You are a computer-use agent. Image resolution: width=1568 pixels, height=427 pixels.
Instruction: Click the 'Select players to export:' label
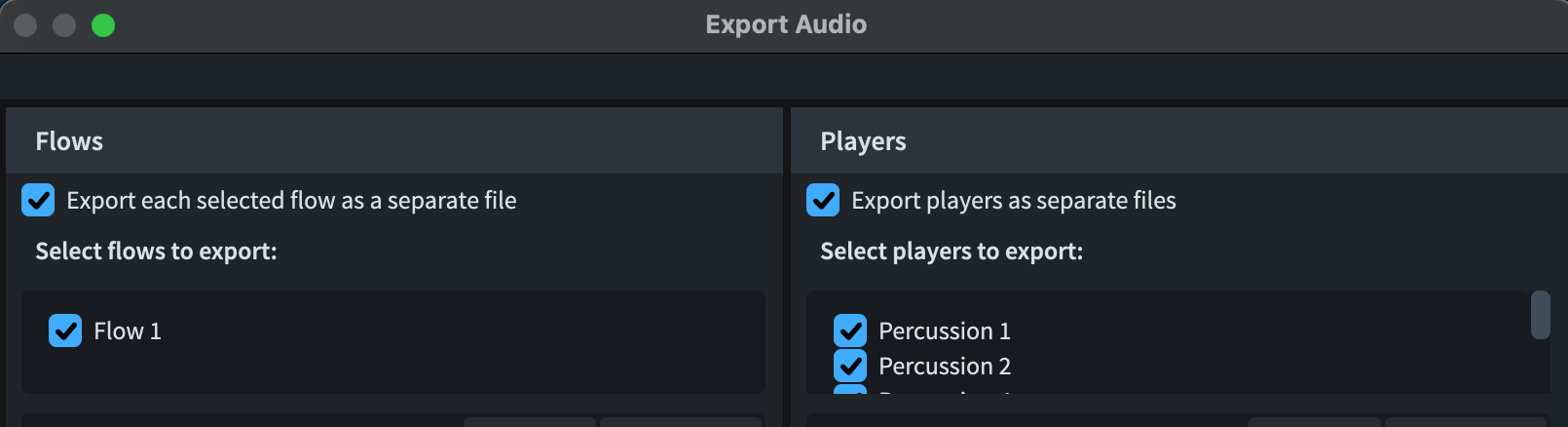(x=952, y=252)
